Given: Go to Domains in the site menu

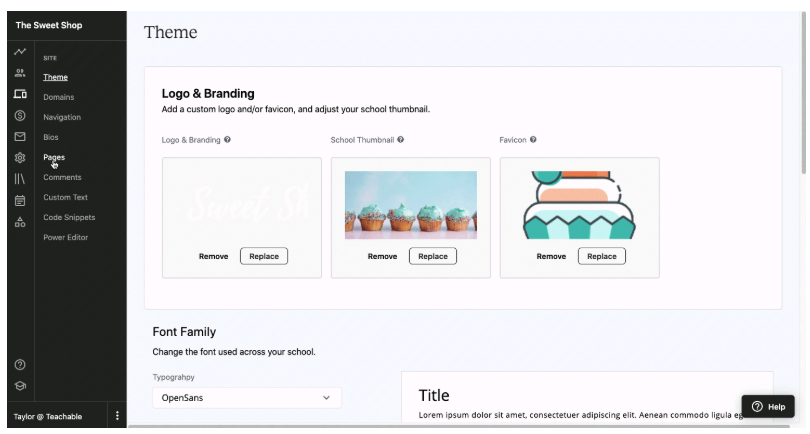Looking at the screenshot, I should point(58,97).
